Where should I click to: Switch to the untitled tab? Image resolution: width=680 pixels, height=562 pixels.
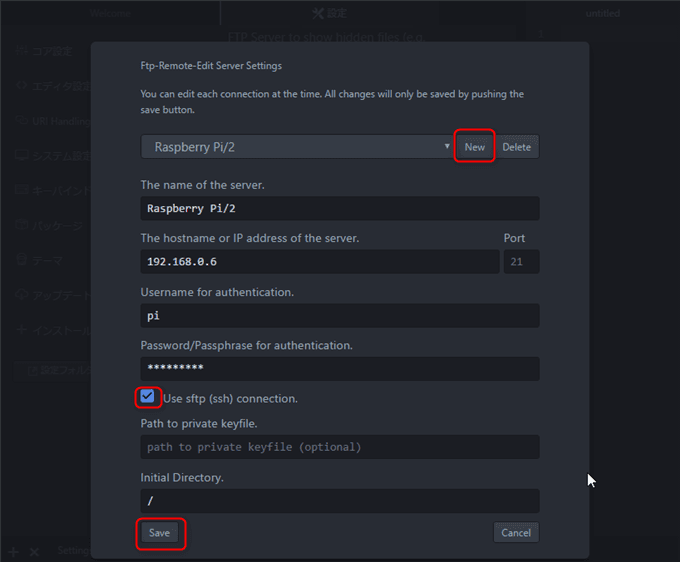point(603,13)
